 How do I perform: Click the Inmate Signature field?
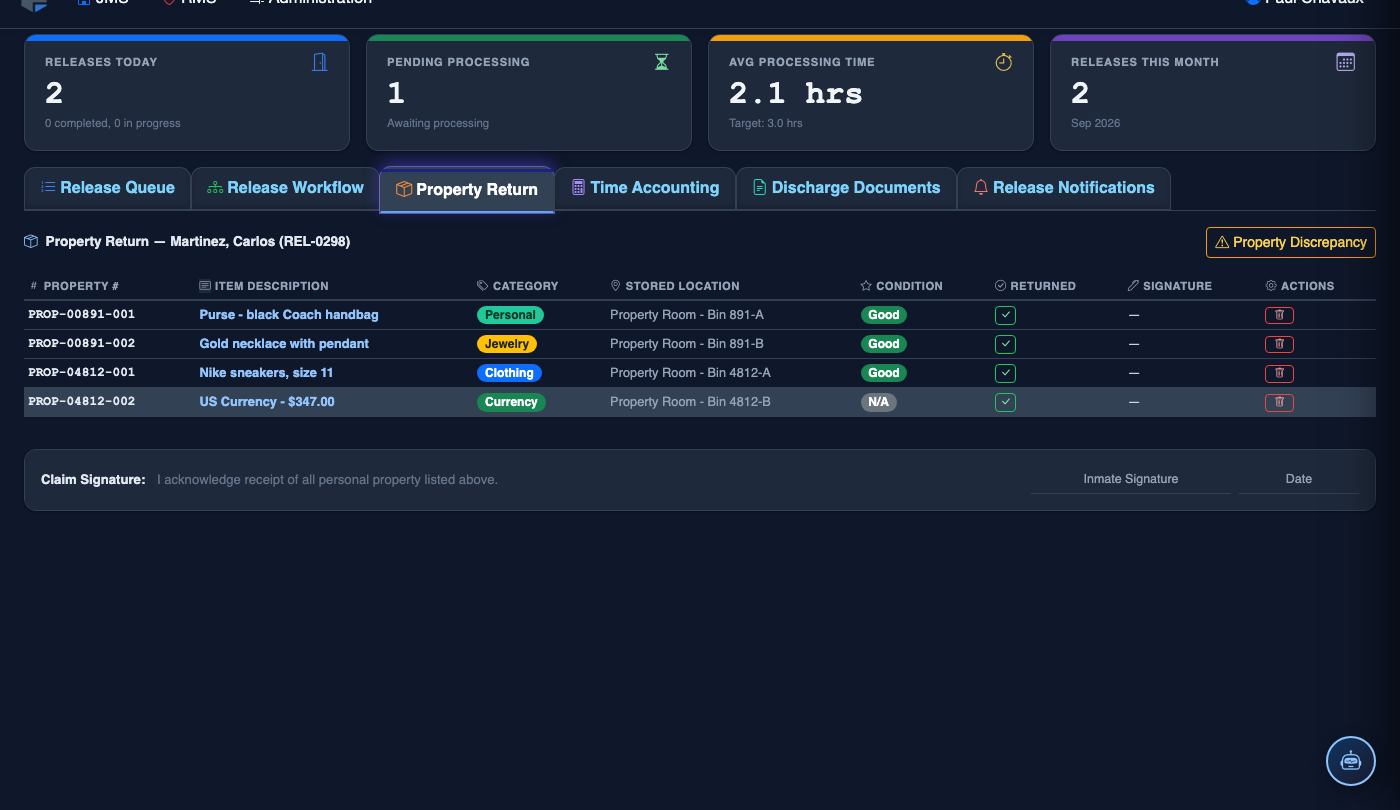pyautogui.click(x=1131, y=479)
